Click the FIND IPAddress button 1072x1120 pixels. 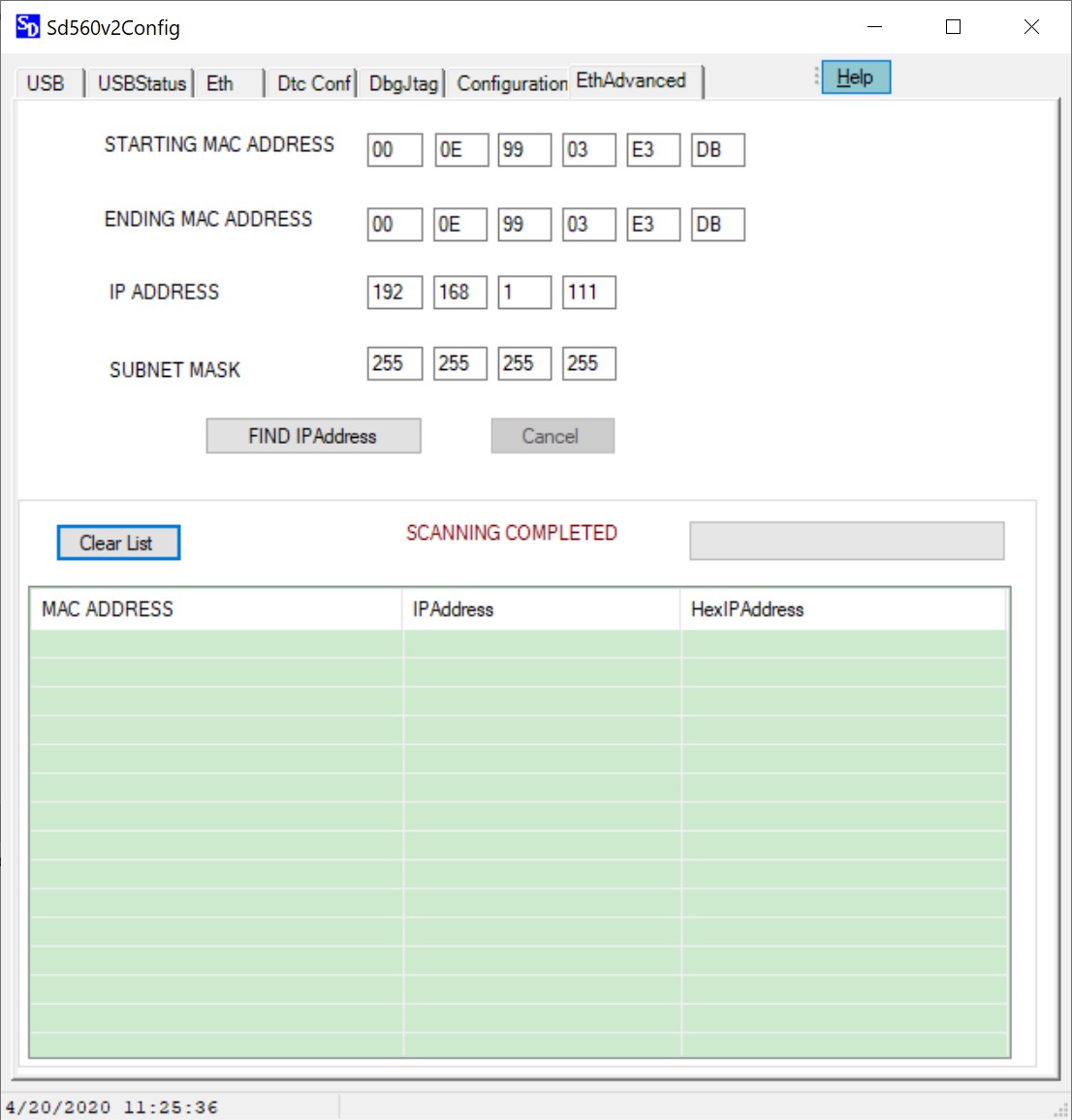tap(312, 435)
